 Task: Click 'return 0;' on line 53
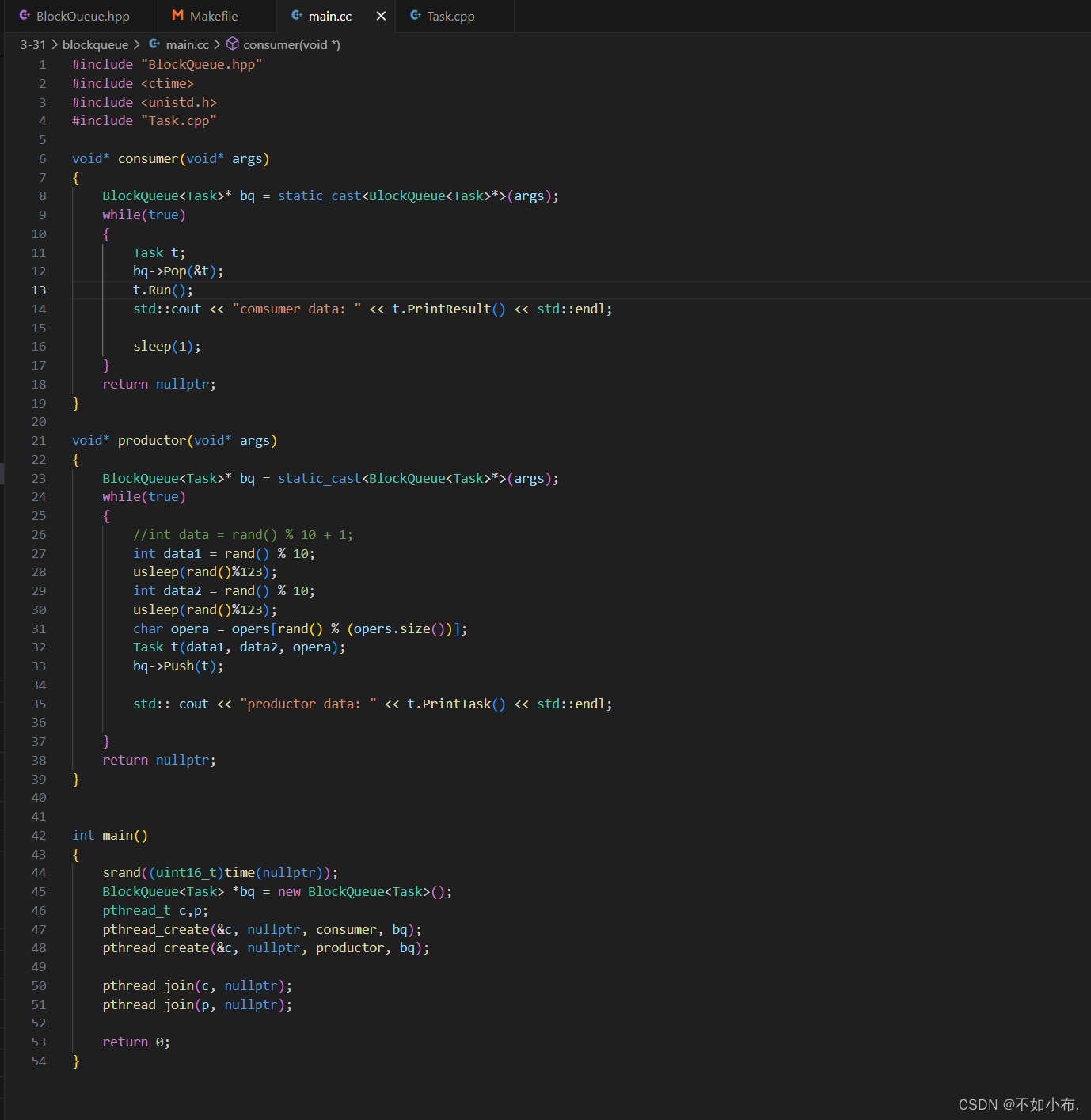pyautogui.click(x=136, y=1042)
